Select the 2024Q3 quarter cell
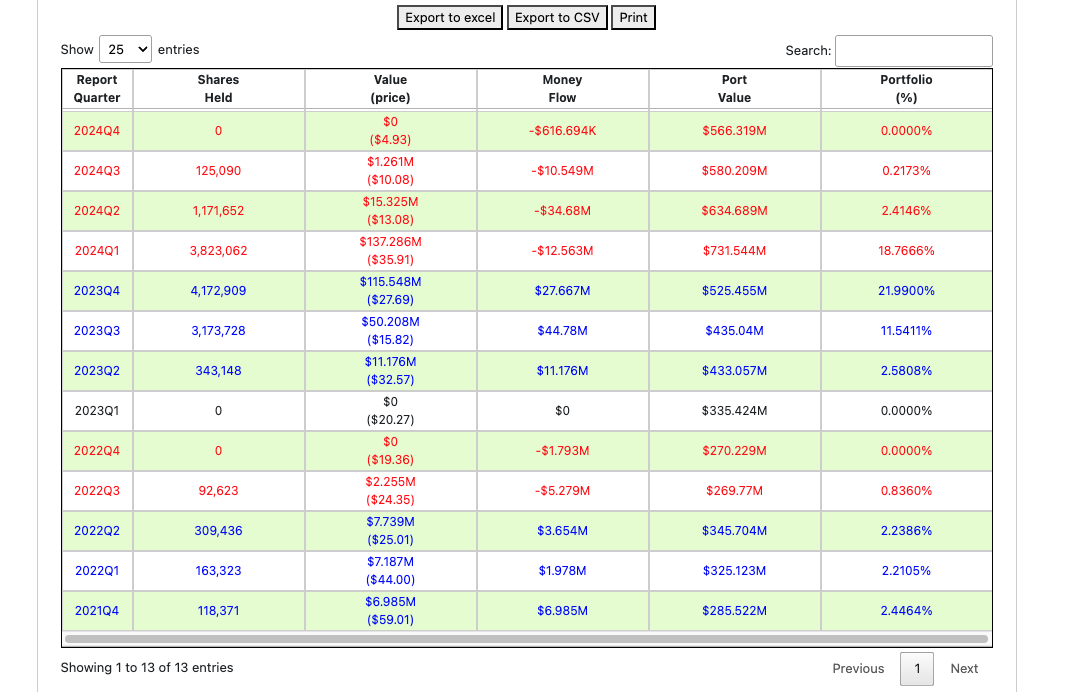Viewport: 1066px width, 692px height. pyautogui.click(x=97, y=171)
